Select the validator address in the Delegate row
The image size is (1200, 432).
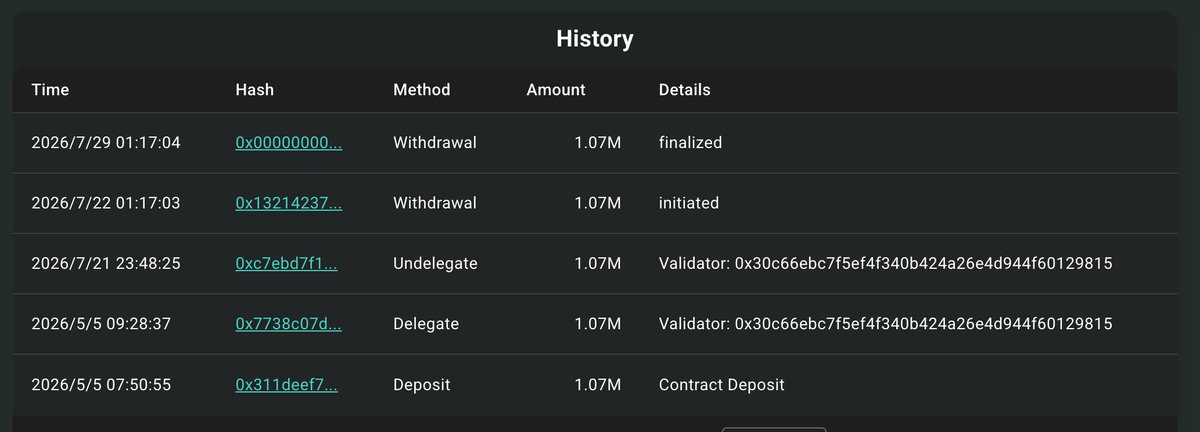pos(924,324)
